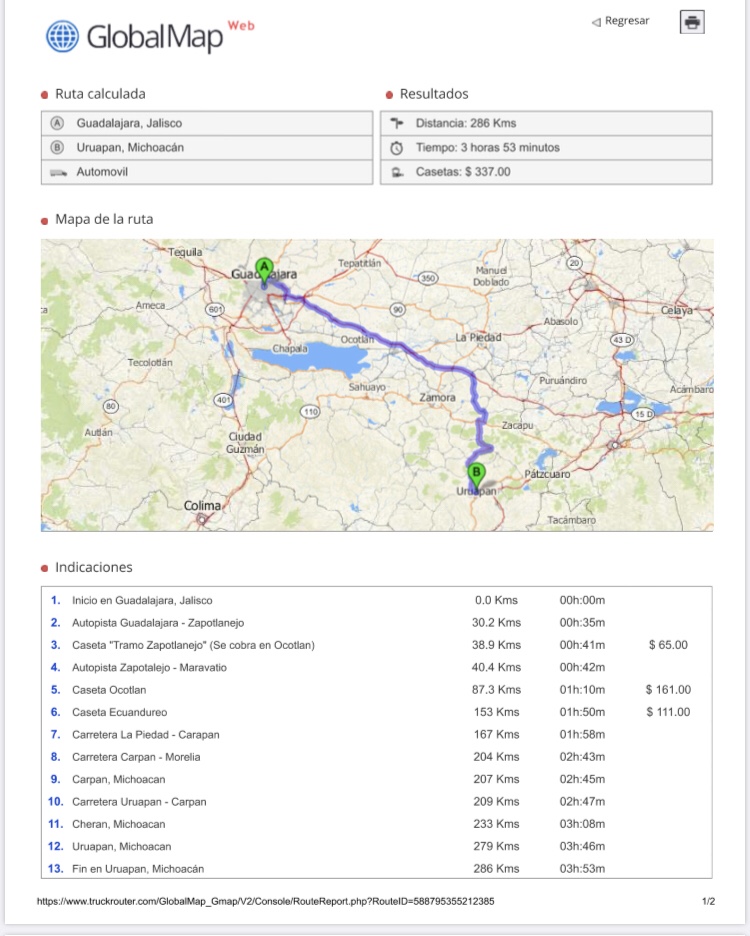Select step 5 Caseta Ocotlan row
The height and width of the screenshot is (936, 750).
pyautogui.click(x=109, y=690)
